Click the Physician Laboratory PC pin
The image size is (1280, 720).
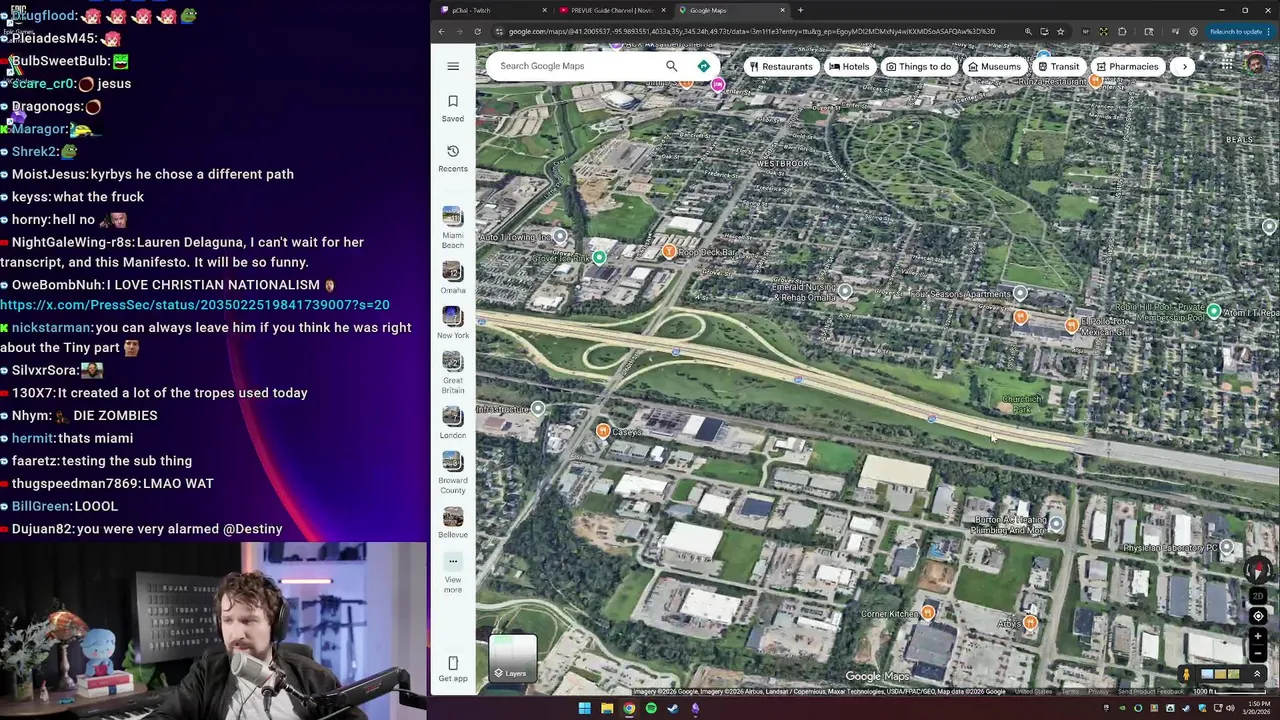point(1227,547)
